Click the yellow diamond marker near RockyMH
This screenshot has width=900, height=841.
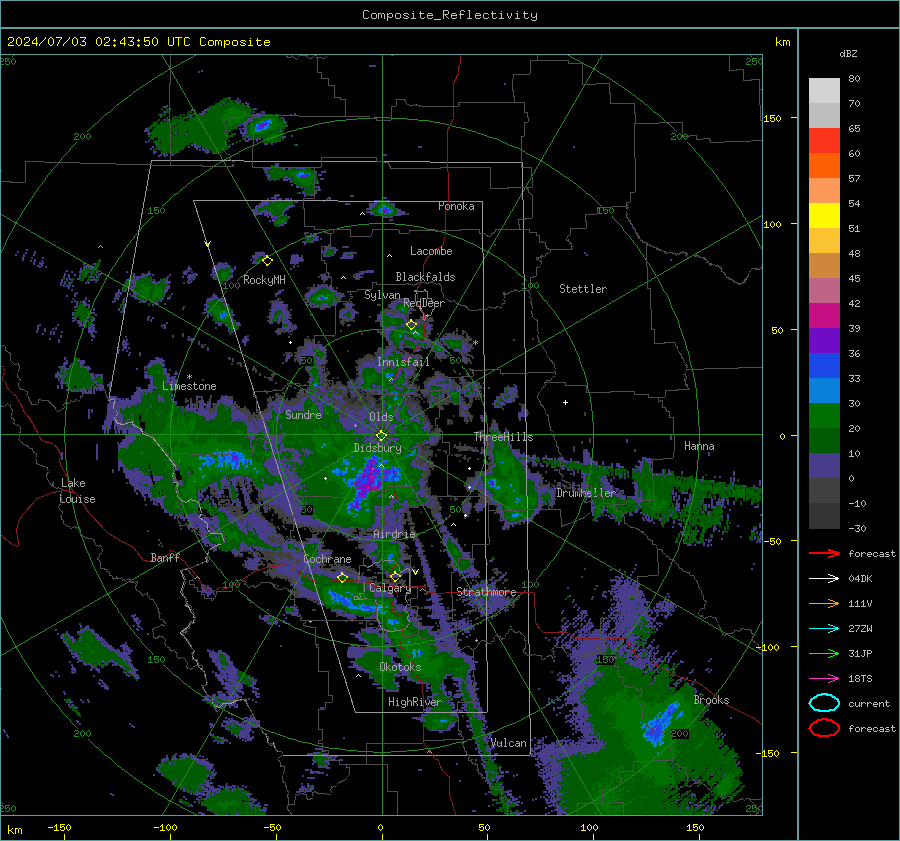[267, 261]
